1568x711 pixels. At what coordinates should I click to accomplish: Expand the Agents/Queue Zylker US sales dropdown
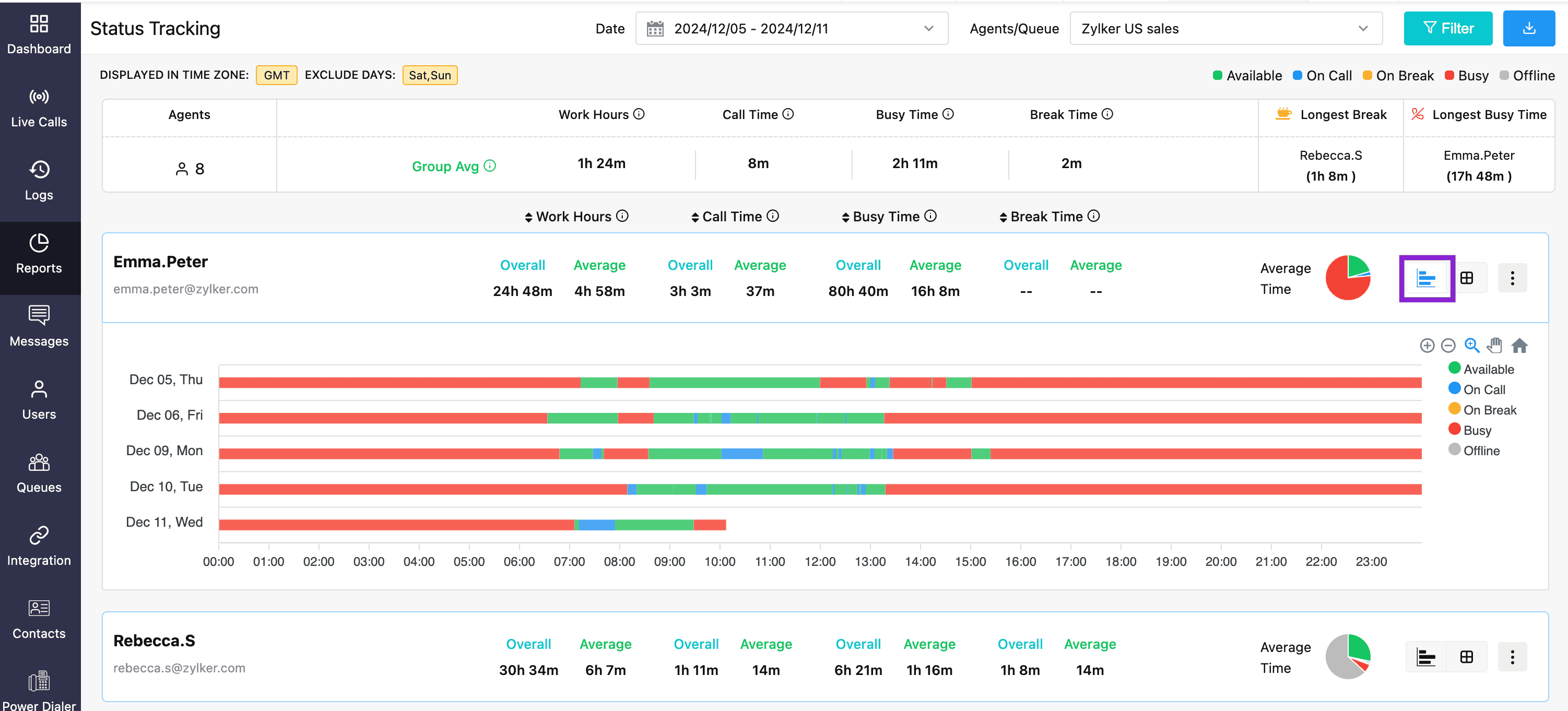click(1225, 29)
